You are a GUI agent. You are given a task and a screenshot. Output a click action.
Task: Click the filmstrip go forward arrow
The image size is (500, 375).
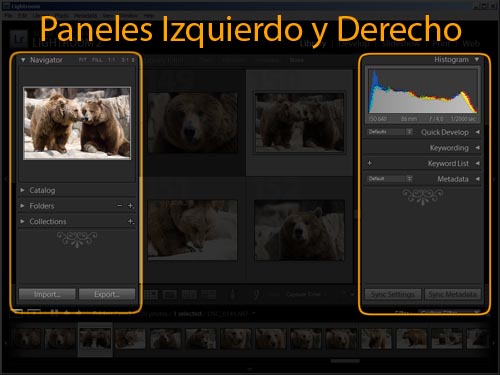[79, 313]
